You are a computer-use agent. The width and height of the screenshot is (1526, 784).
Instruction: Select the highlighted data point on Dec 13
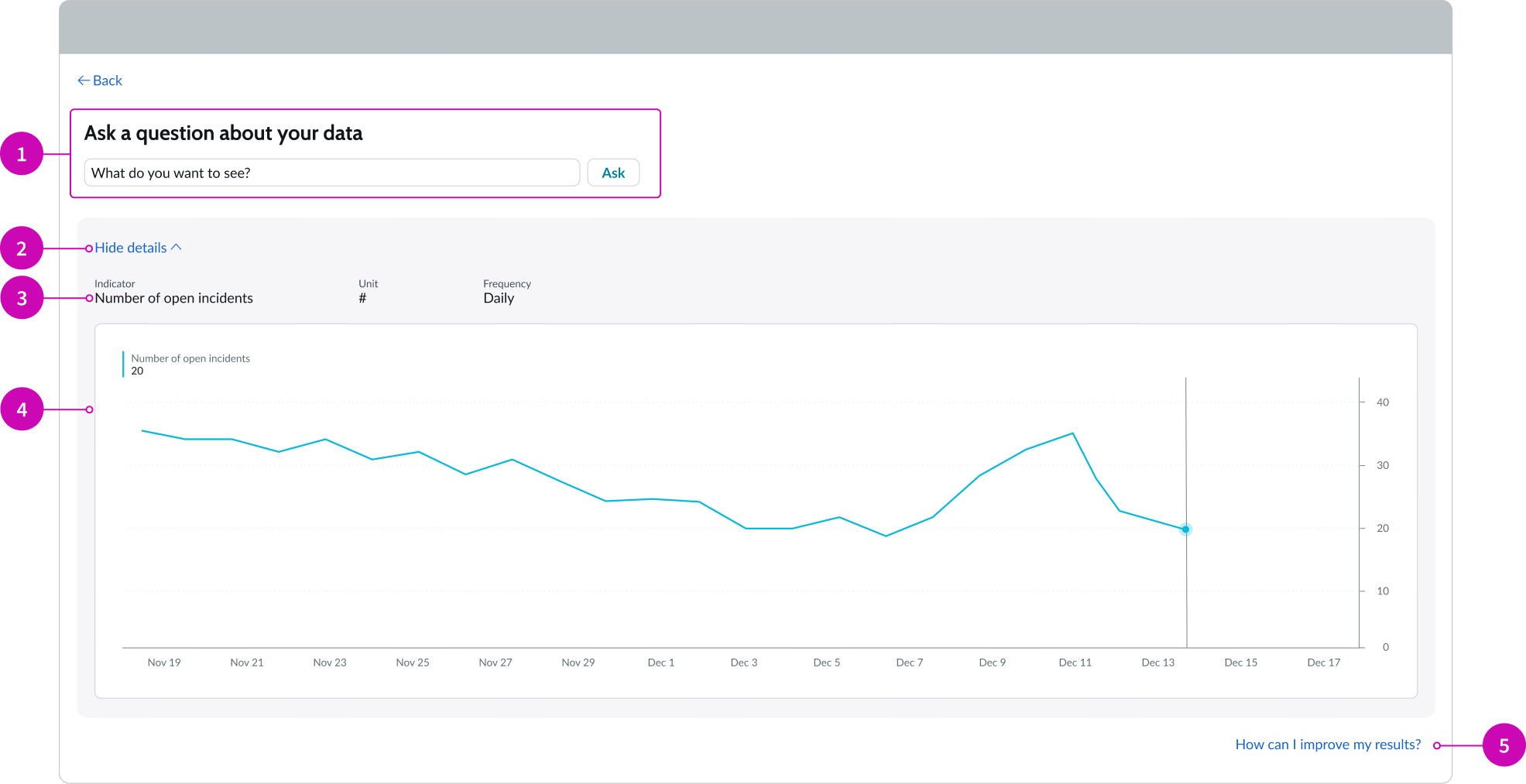coord(1185,529)
